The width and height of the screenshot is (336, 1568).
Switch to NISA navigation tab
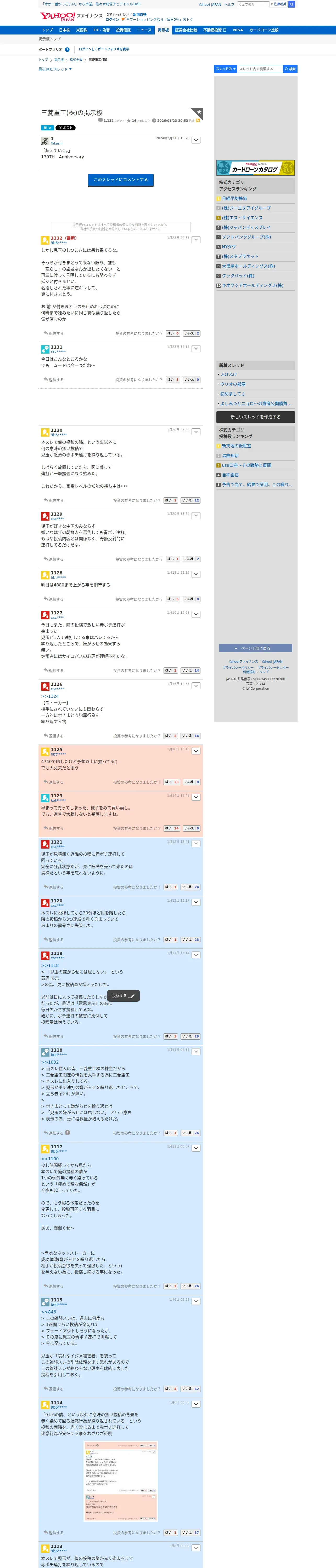coord(238,30)
